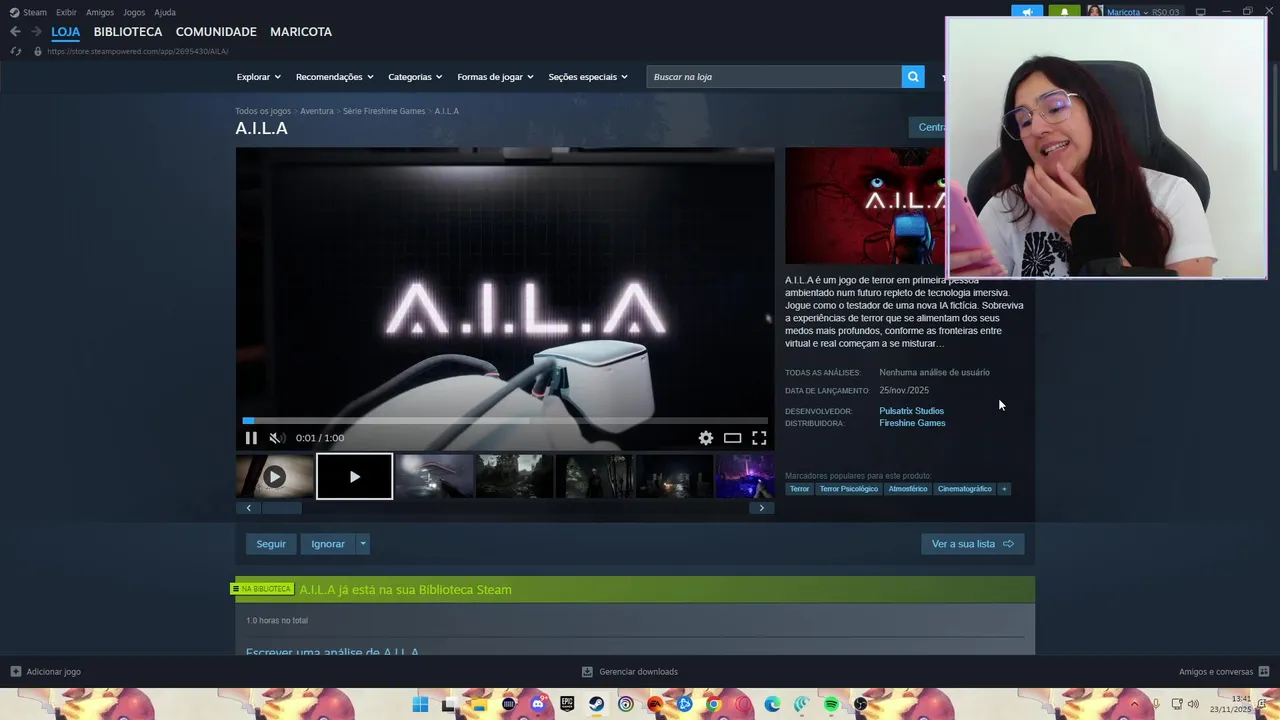Open Epic Games launcher from taskbar
1280x720 pixels.
(567, 705)
